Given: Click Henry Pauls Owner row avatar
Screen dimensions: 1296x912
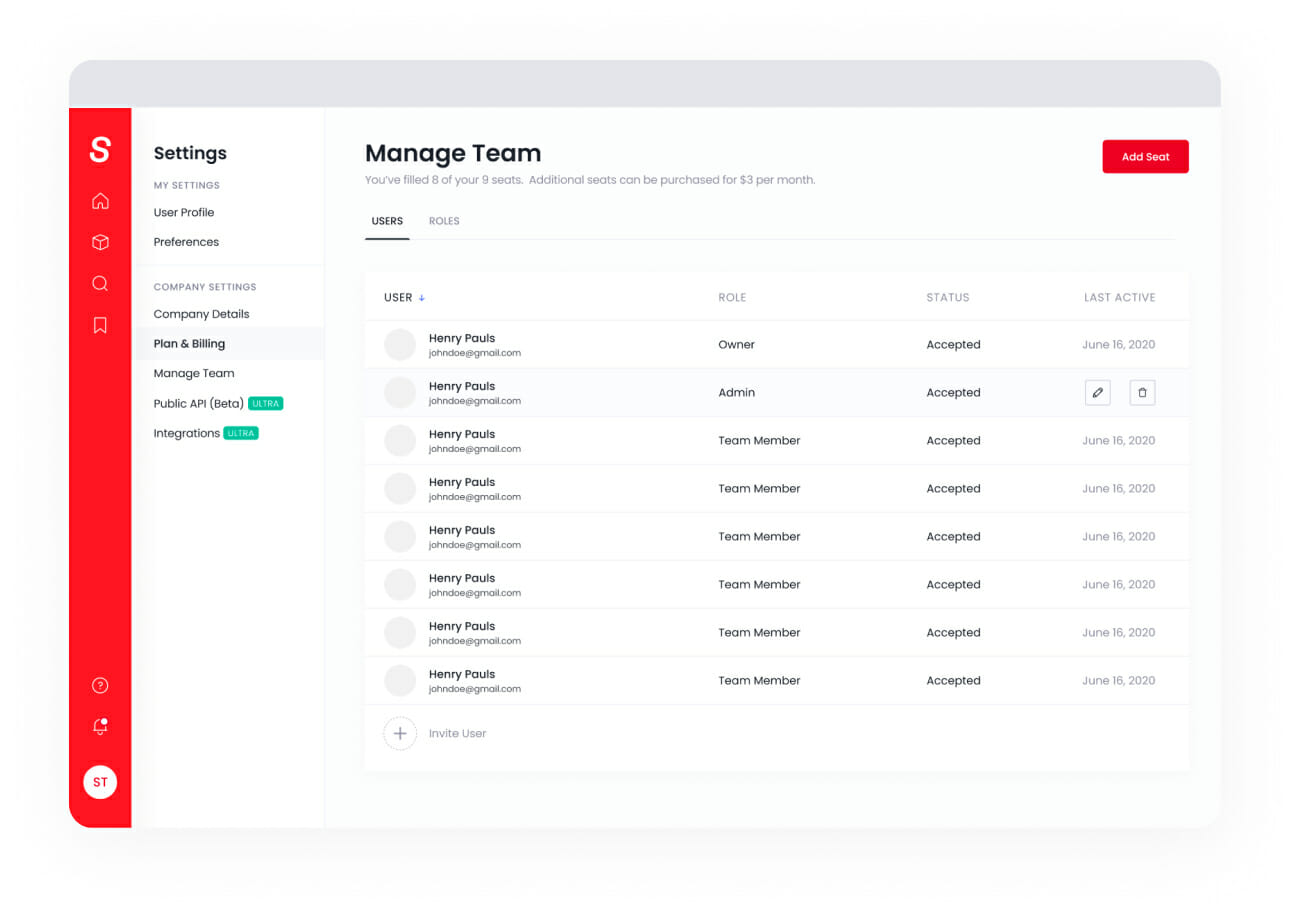Looking at the screenshot, I should [x=399, y=344].
